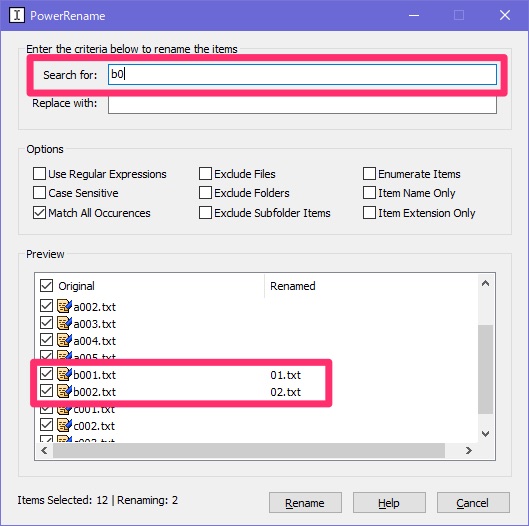This screenshot has width=529, height=526.
Task: Toggle the Case Sensitive checkbox
Action: [39, 193]
